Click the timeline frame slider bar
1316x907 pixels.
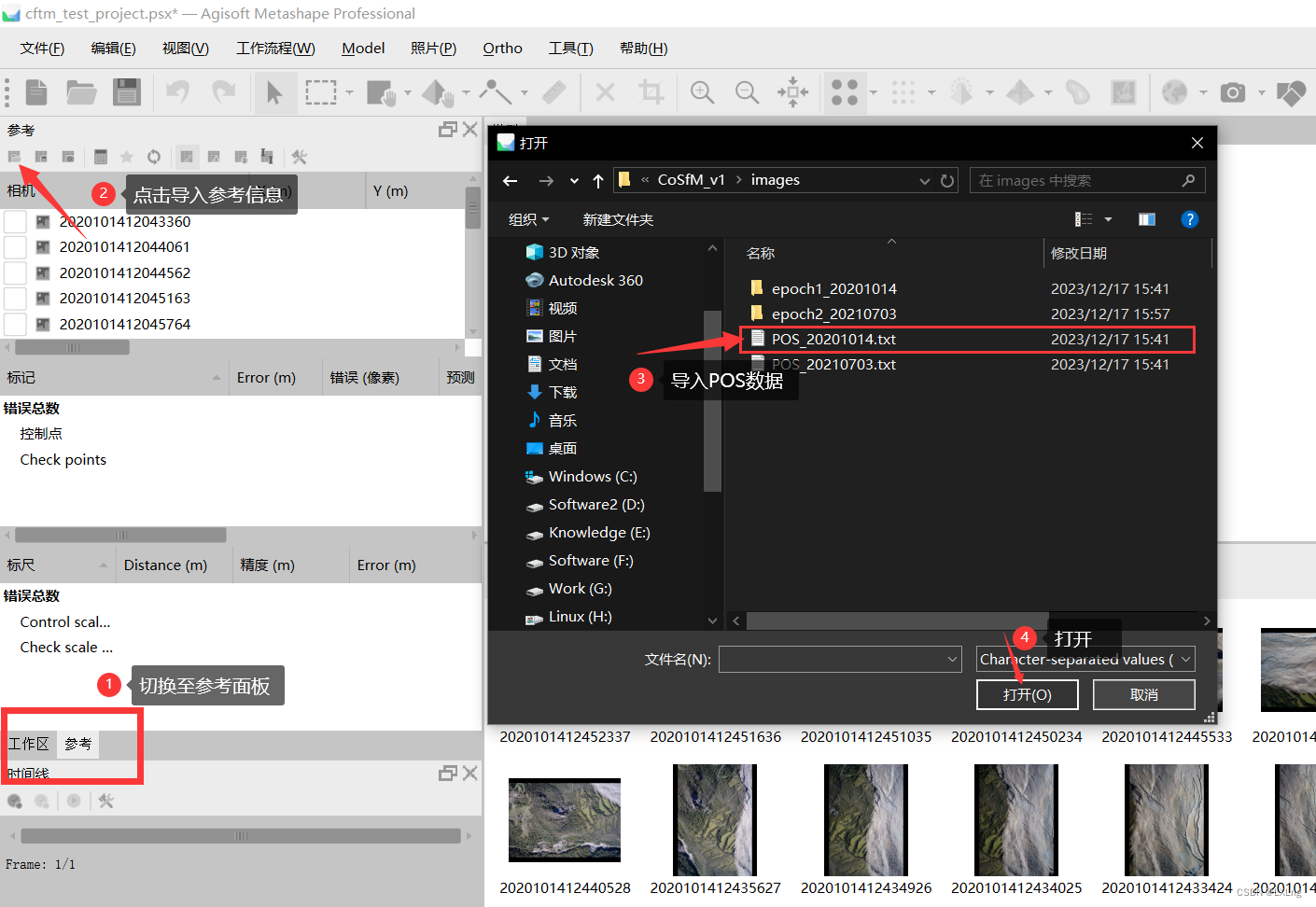tap(241, 836)
